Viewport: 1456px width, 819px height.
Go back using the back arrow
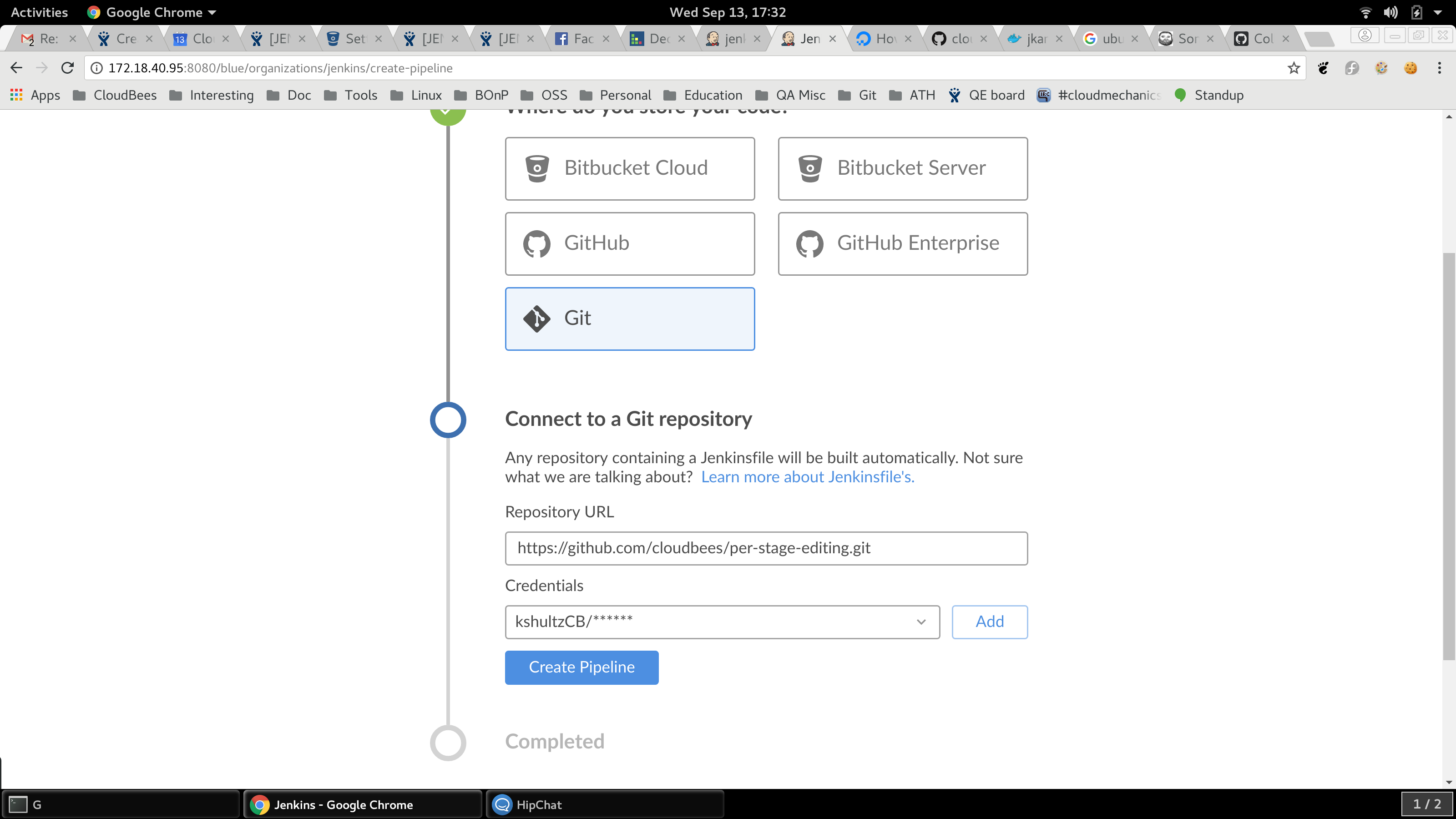[16, 68]
